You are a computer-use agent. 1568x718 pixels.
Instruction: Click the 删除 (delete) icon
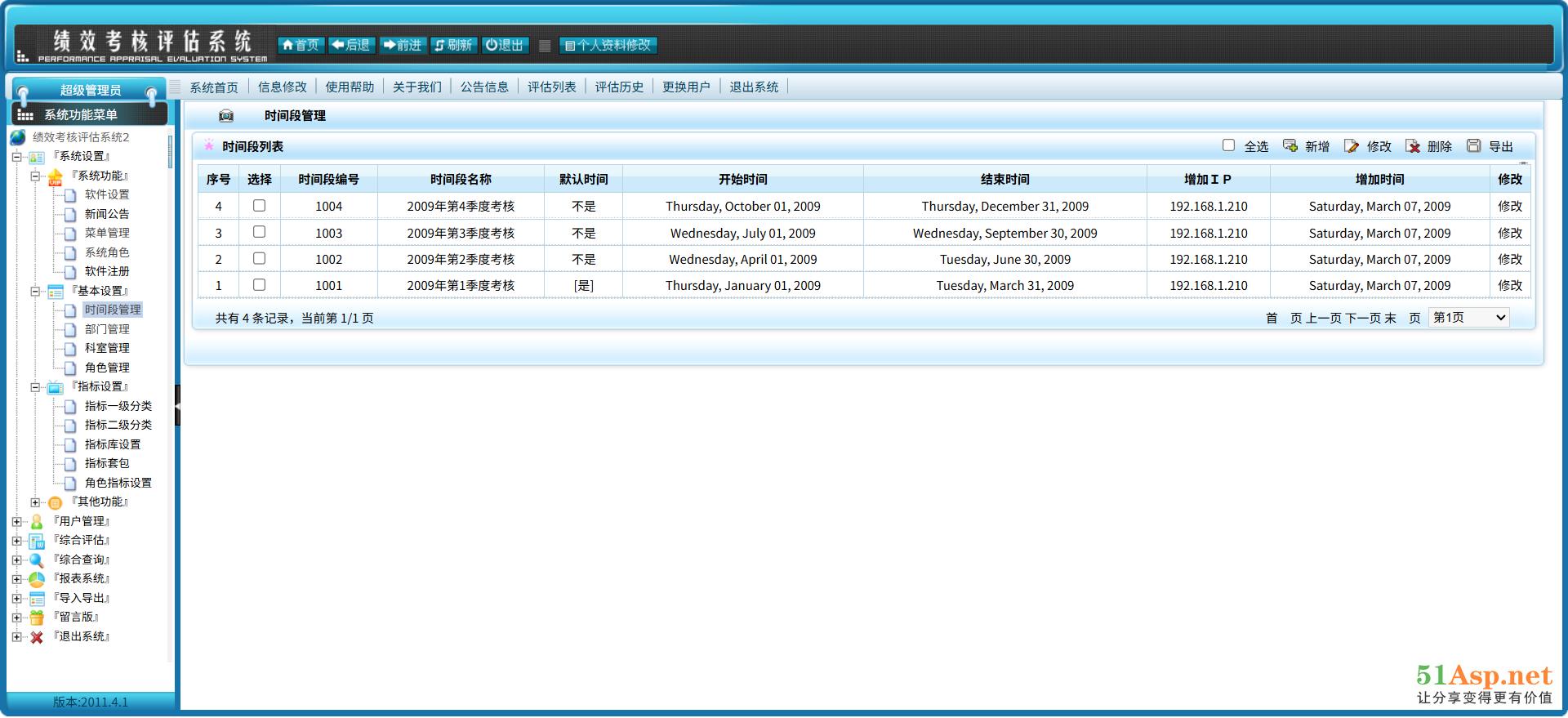pyautogui.click(x=1413, y=146)
